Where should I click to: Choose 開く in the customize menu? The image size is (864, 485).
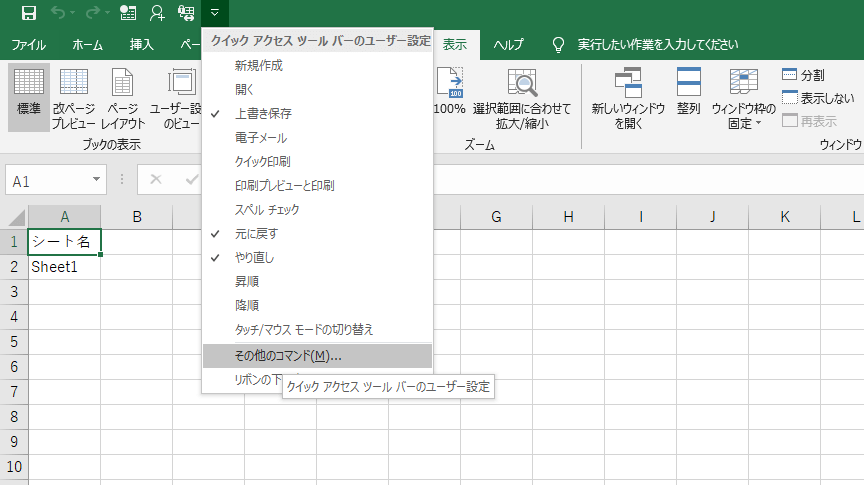tap(317, 89)
